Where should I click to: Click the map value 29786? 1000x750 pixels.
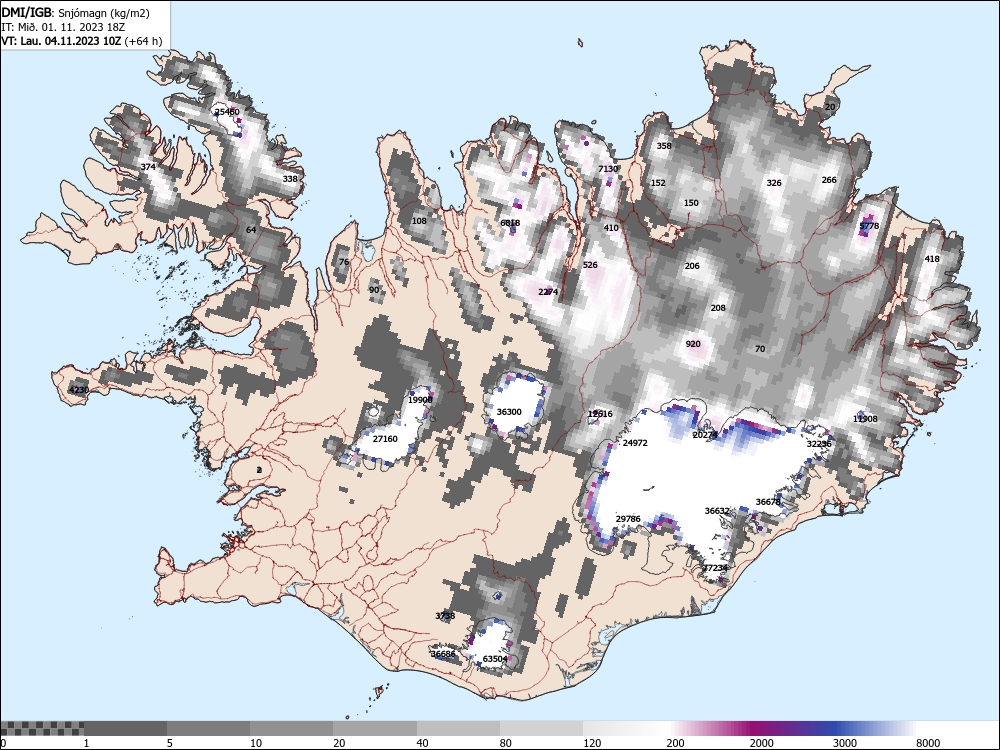point(628,519)
